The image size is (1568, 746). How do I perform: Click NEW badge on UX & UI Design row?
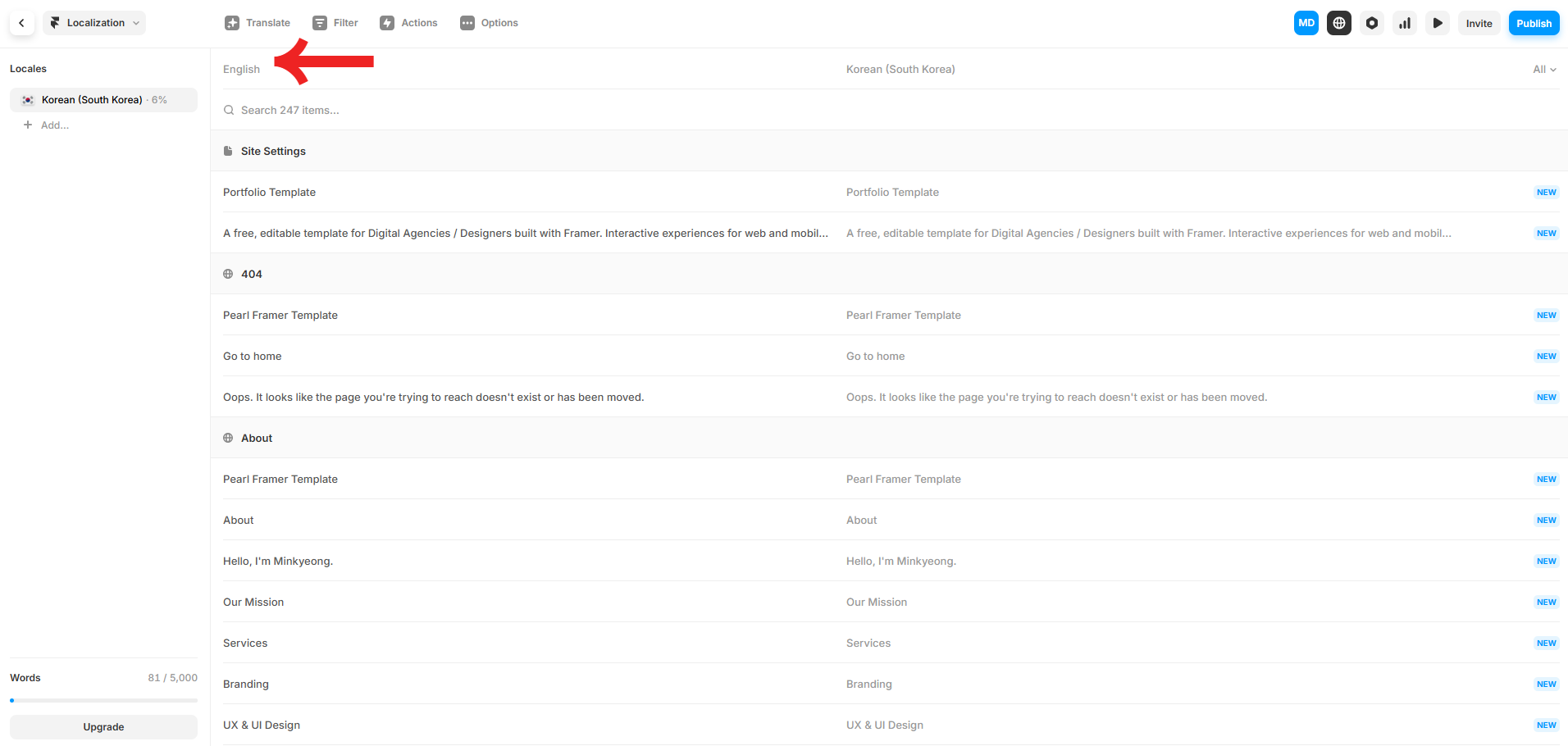1546,725
